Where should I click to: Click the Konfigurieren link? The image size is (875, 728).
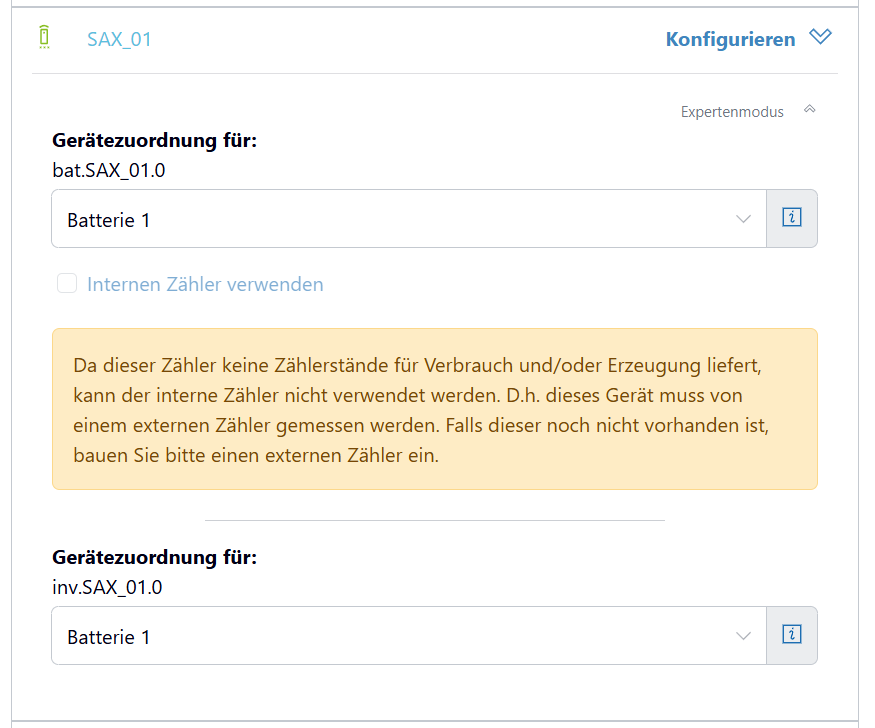(730, 39)
